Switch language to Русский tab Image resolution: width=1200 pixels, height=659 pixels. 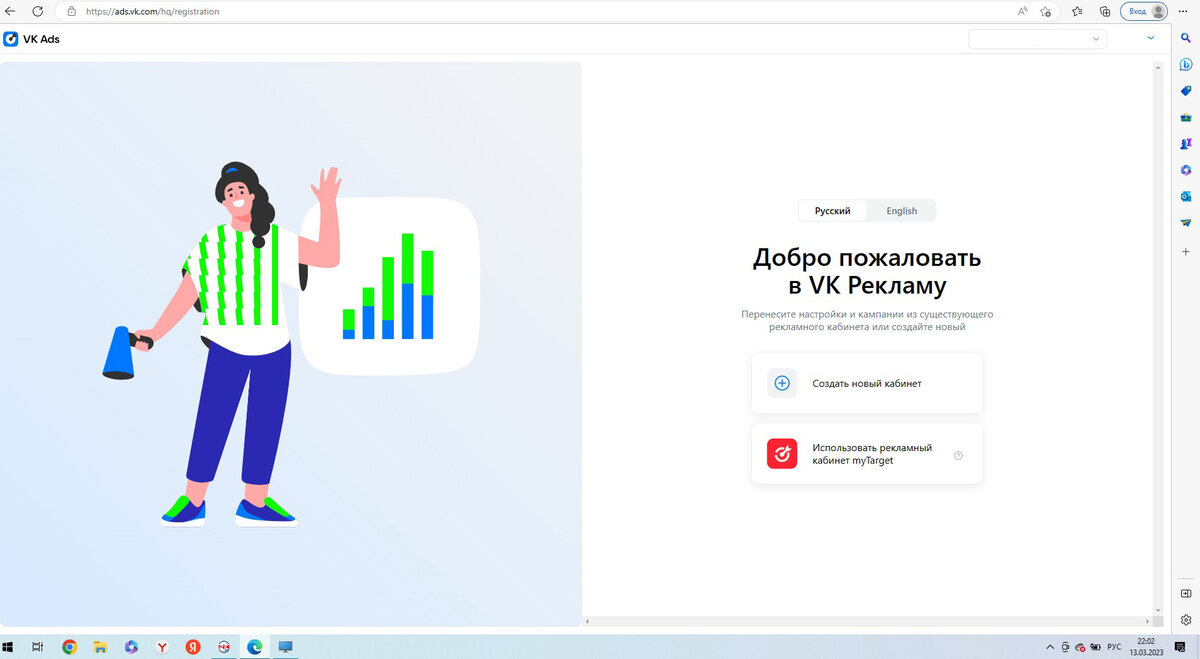pos(832,211)
